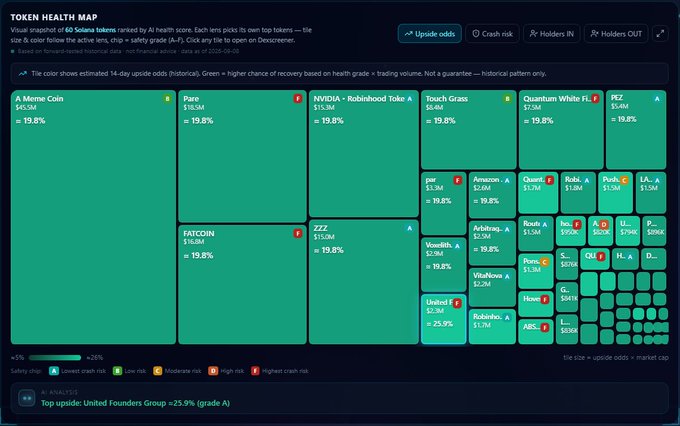Open the Amazon $2.6M tile
680x426 pixels.
pos(492,195)
